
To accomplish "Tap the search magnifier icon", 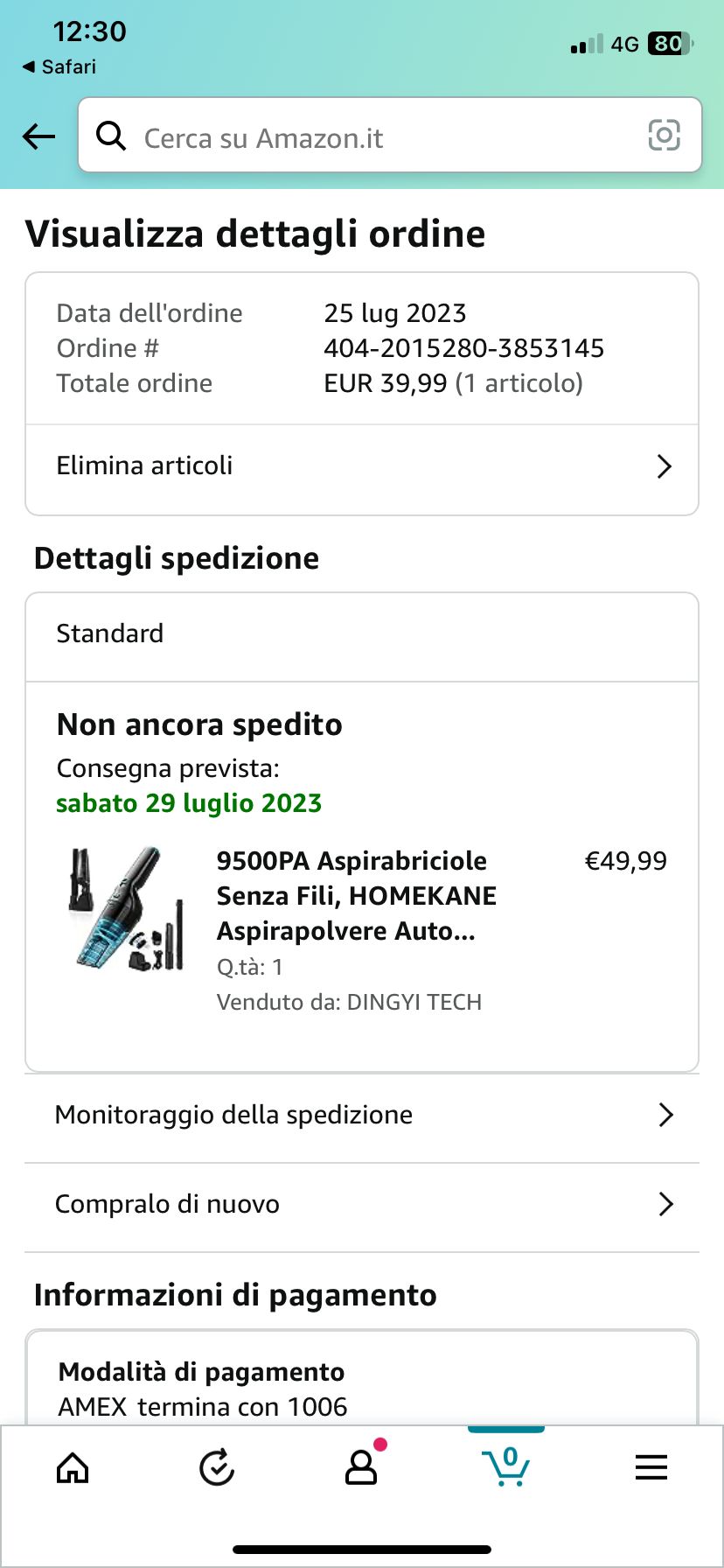I will point(111,136).
